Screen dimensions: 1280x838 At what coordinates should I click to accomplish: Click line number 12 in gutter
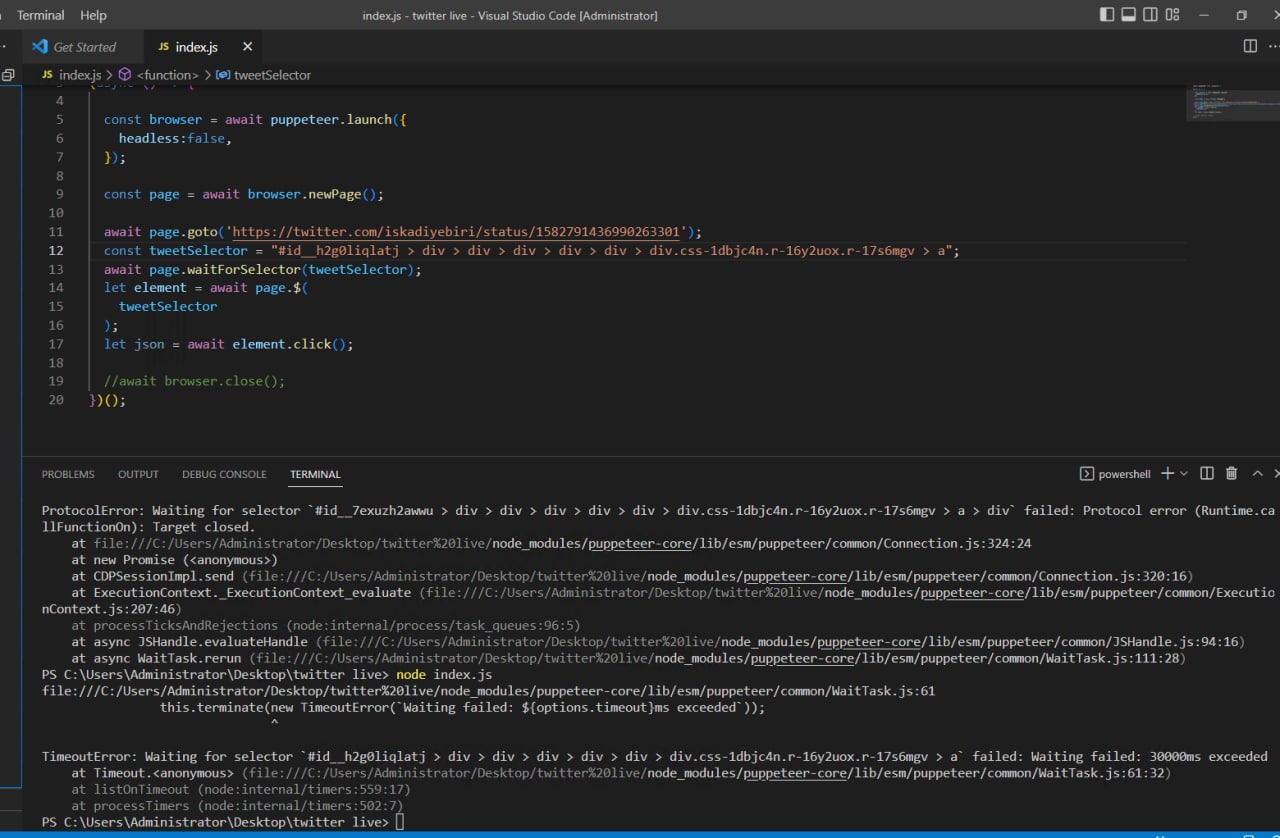[x=55, y=251]
